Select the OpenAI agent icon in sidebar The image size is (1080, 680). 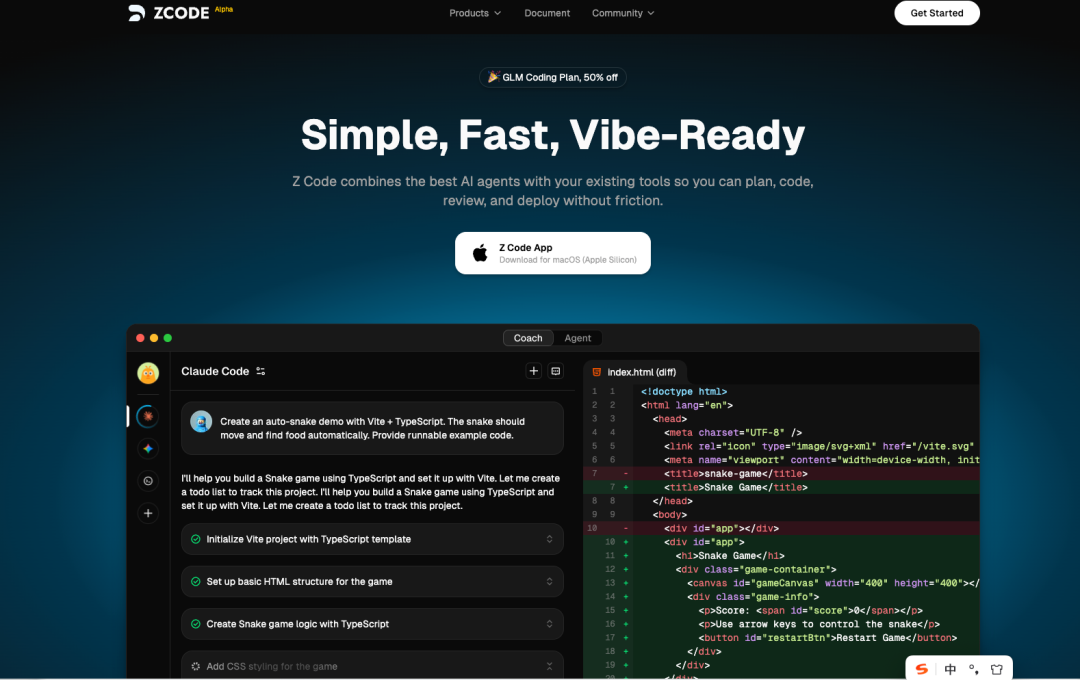coord(148,481)
